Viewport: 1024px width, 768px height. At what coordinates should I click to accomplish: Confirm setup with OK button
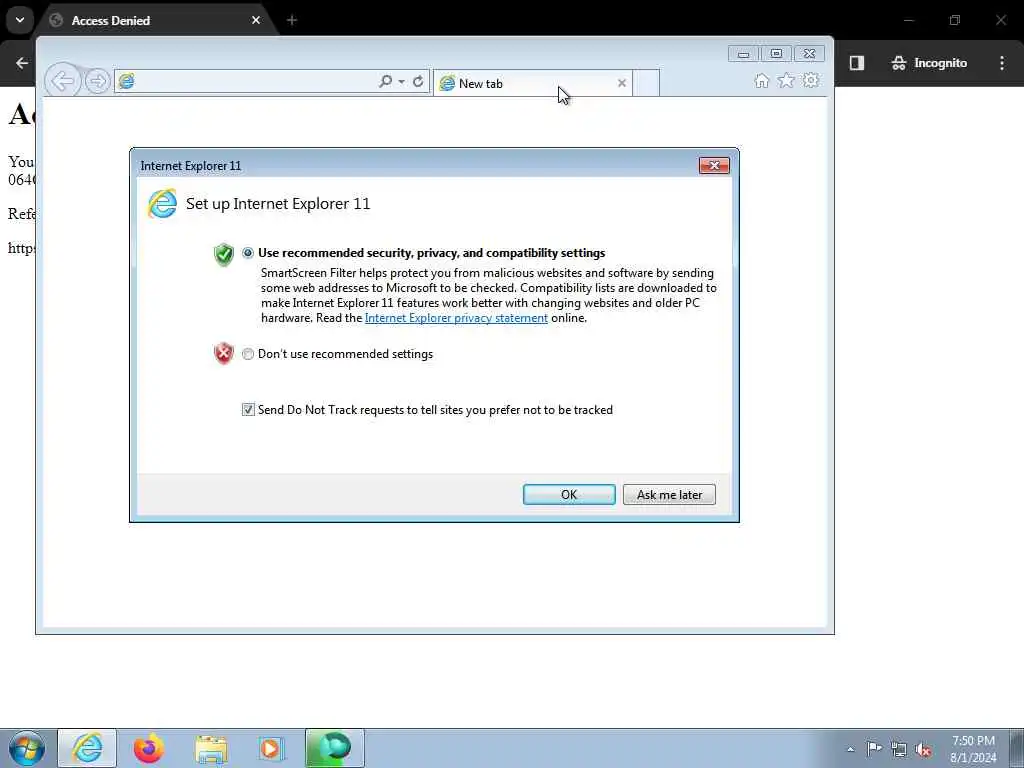(569, 494)
